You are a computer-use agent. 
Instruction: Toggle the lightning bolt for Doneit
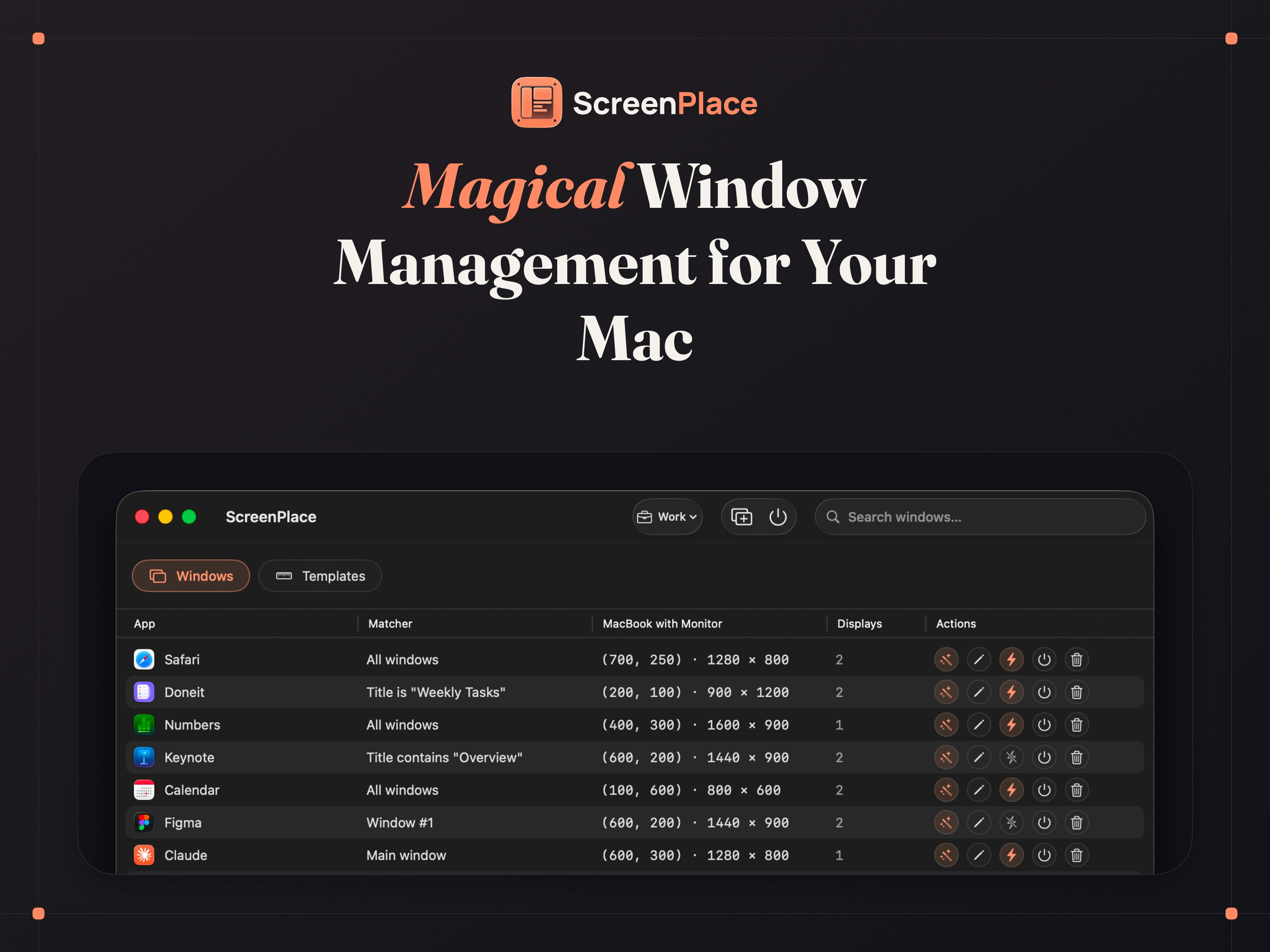[x=1012, y=692]
